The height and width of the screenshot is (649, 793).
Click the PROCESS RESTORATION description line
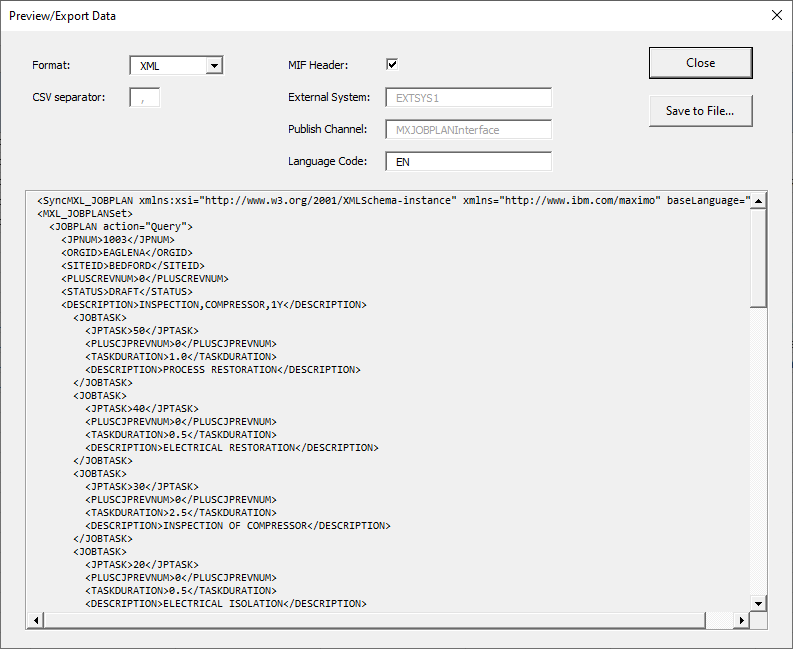coord(223,370)
